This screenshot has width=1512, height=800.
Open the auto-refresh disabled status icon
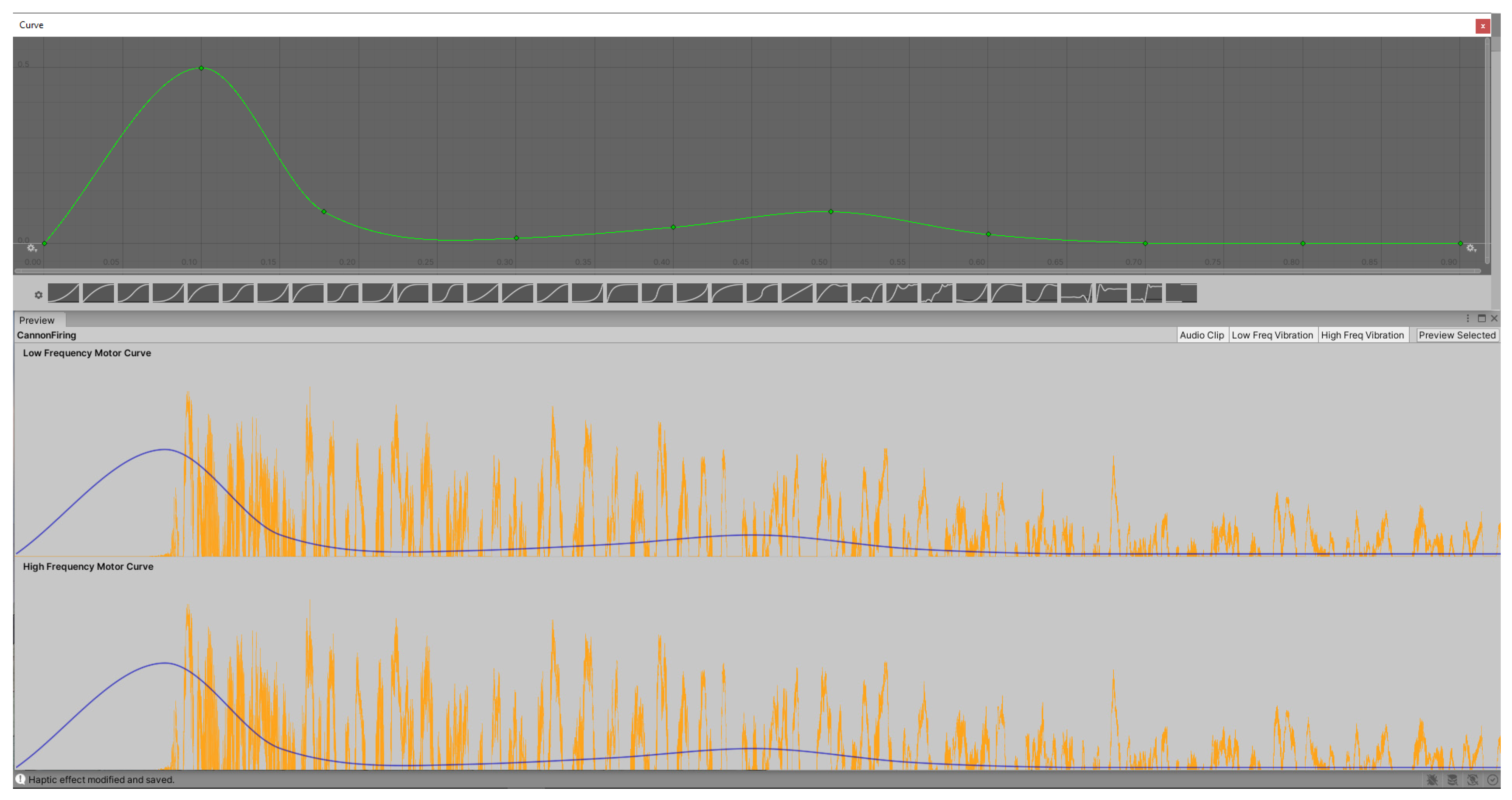point(1472,780)
